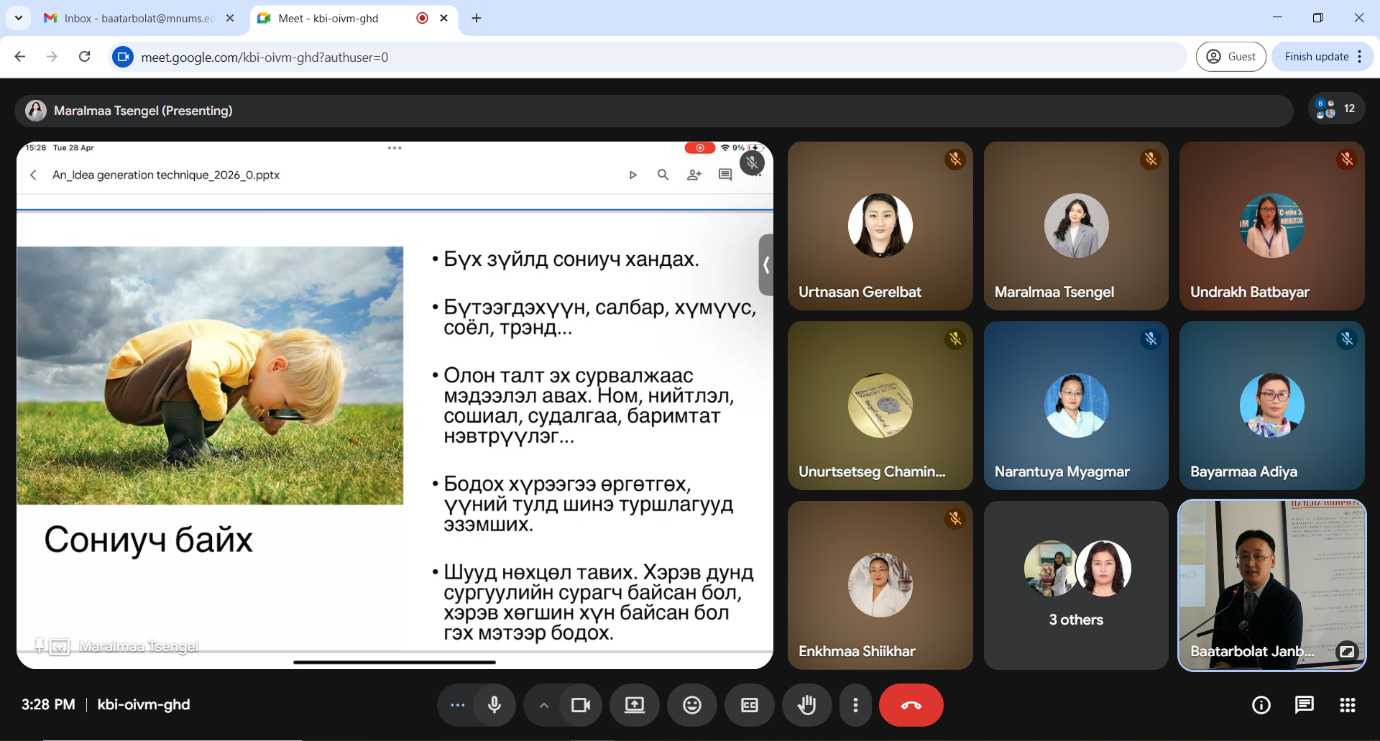Expand audio and video settings chevron

(544, 705)
